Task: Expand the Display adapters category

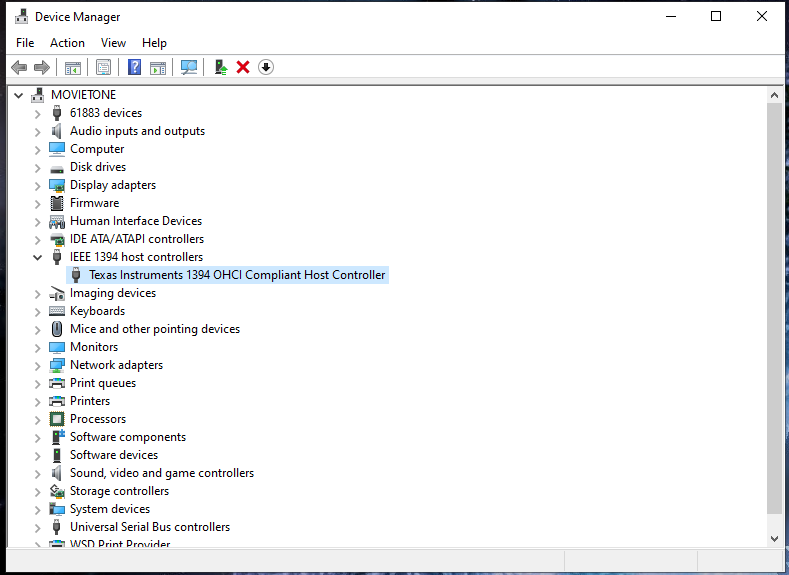Action: [38, 185]
